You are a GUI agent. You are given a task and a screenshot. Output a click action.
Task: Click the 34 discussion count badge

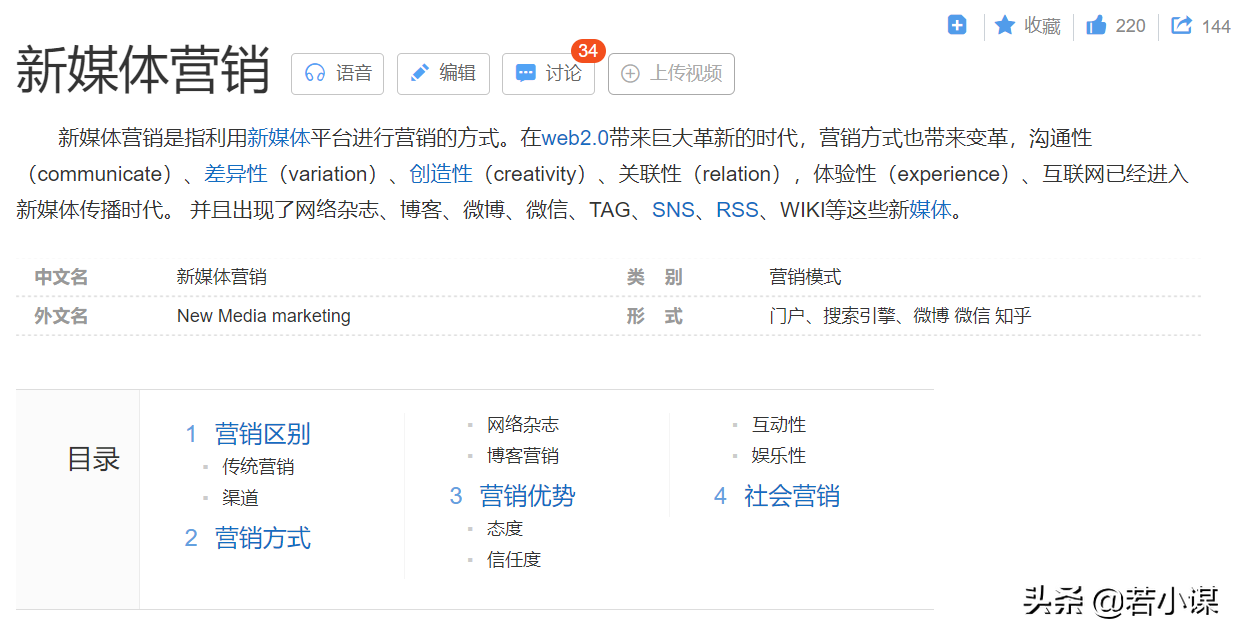[x=588, y=50]
